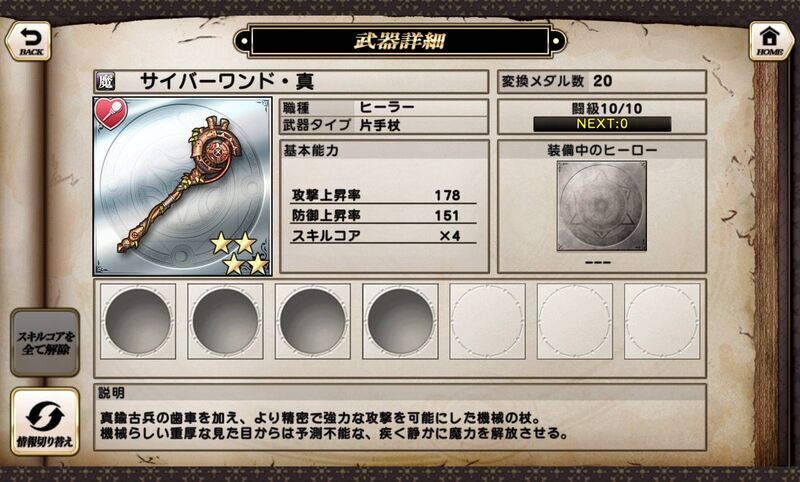
Task: Select the sixth empty skill core slot
Action: point(574,321)
